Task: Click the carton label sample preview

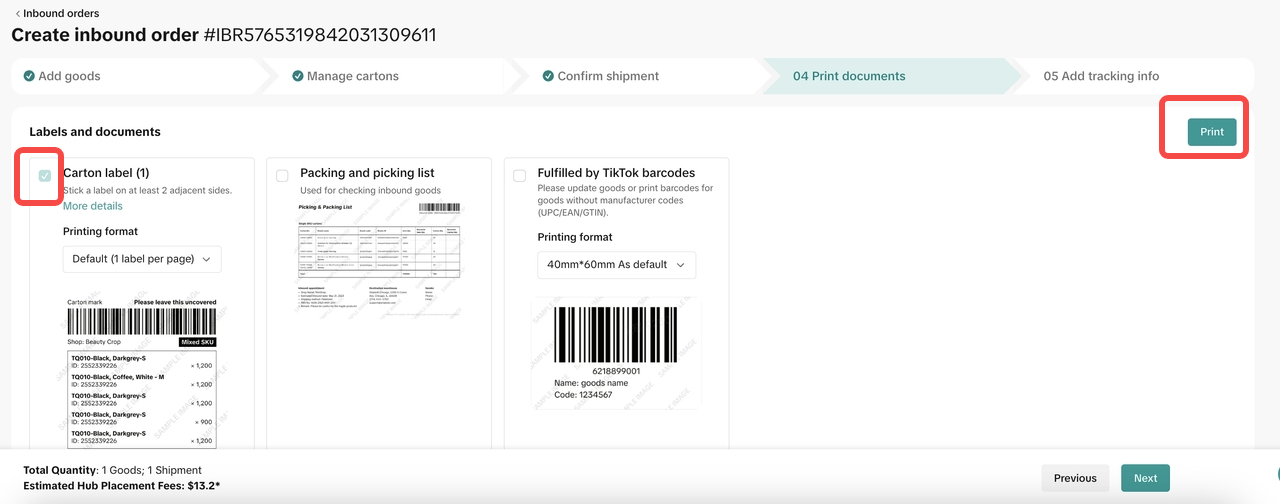Action: [x=141, y=370]
